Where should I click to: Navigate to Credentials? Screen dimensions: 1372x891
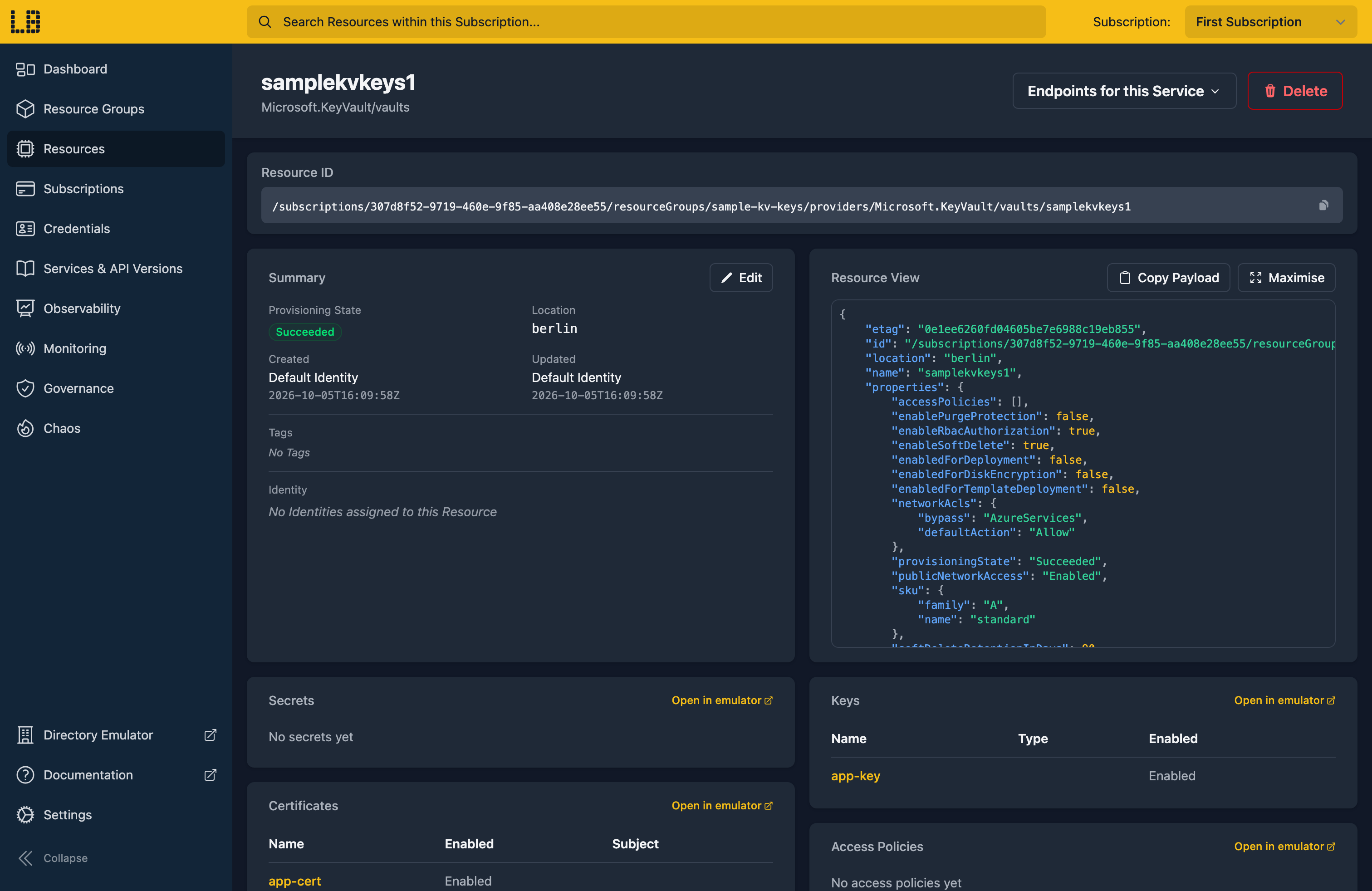116,229
